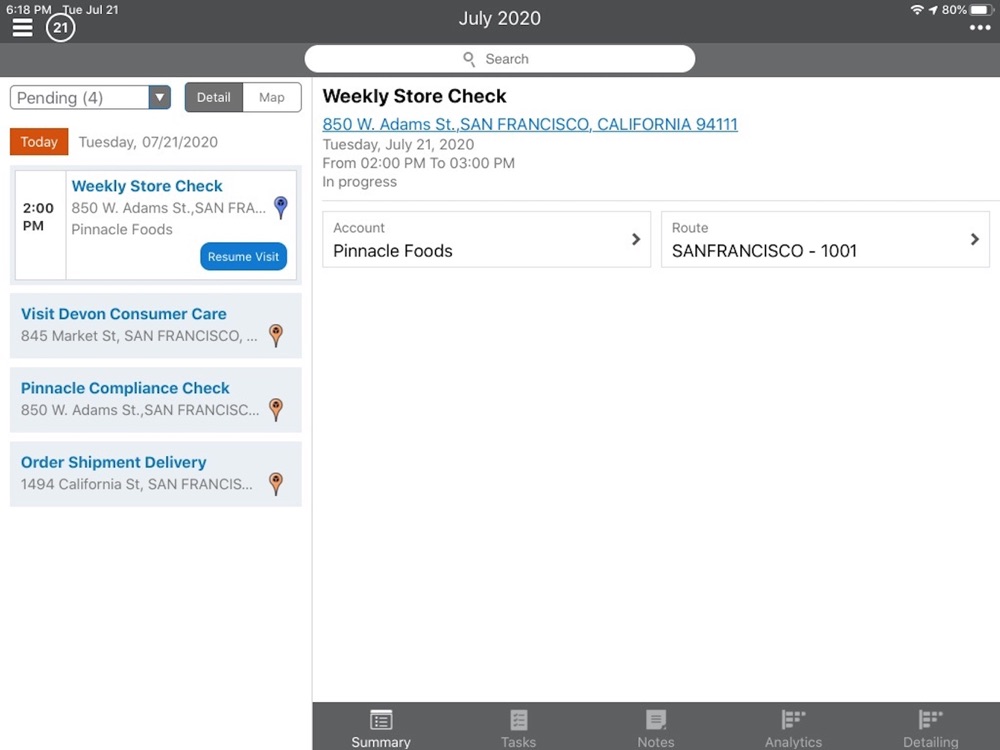The width and height of the screenshot is (1000, 750).
Task: Switch the list to Map view
Action: pos(272,98)
